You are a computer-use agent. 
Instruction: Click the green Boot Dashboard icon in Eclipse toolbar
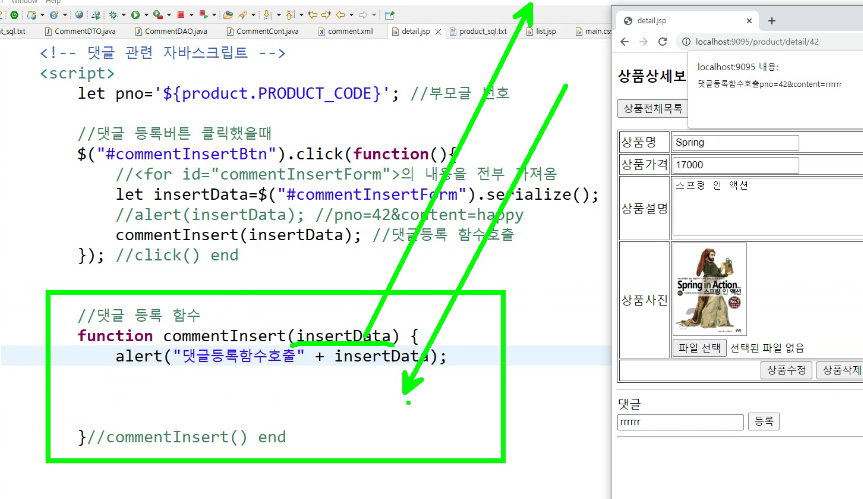(x=14, y=15)
